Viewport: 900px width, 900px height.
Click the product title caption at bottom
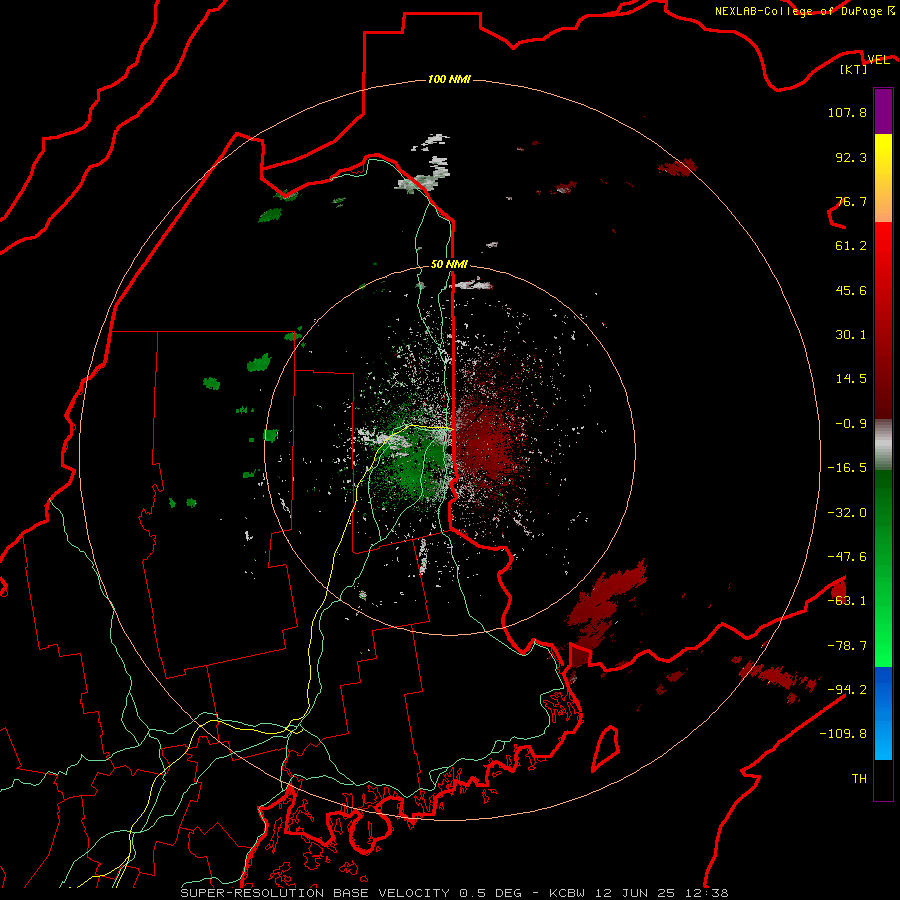coord(455,893)
